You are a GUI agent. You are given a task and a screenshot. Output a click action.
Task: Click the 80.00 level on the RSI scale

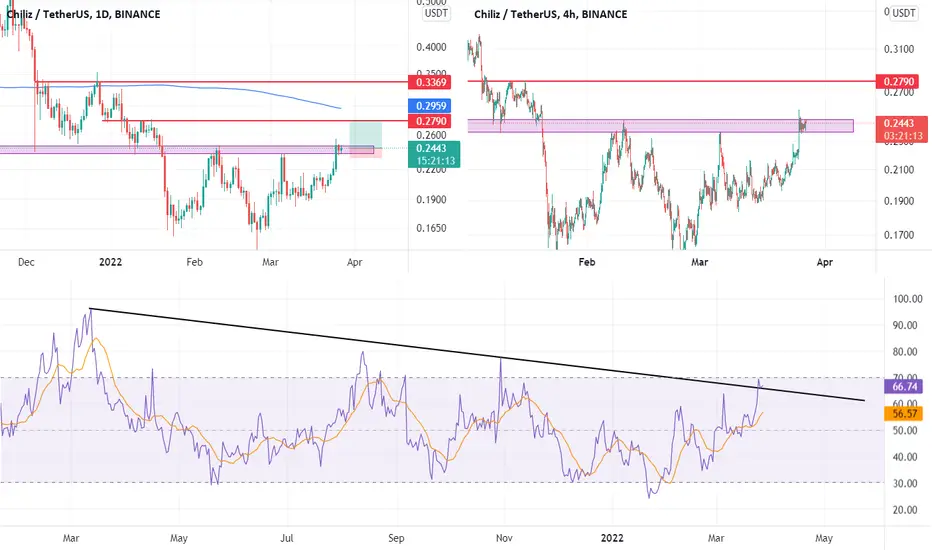(x=905, y=352)
